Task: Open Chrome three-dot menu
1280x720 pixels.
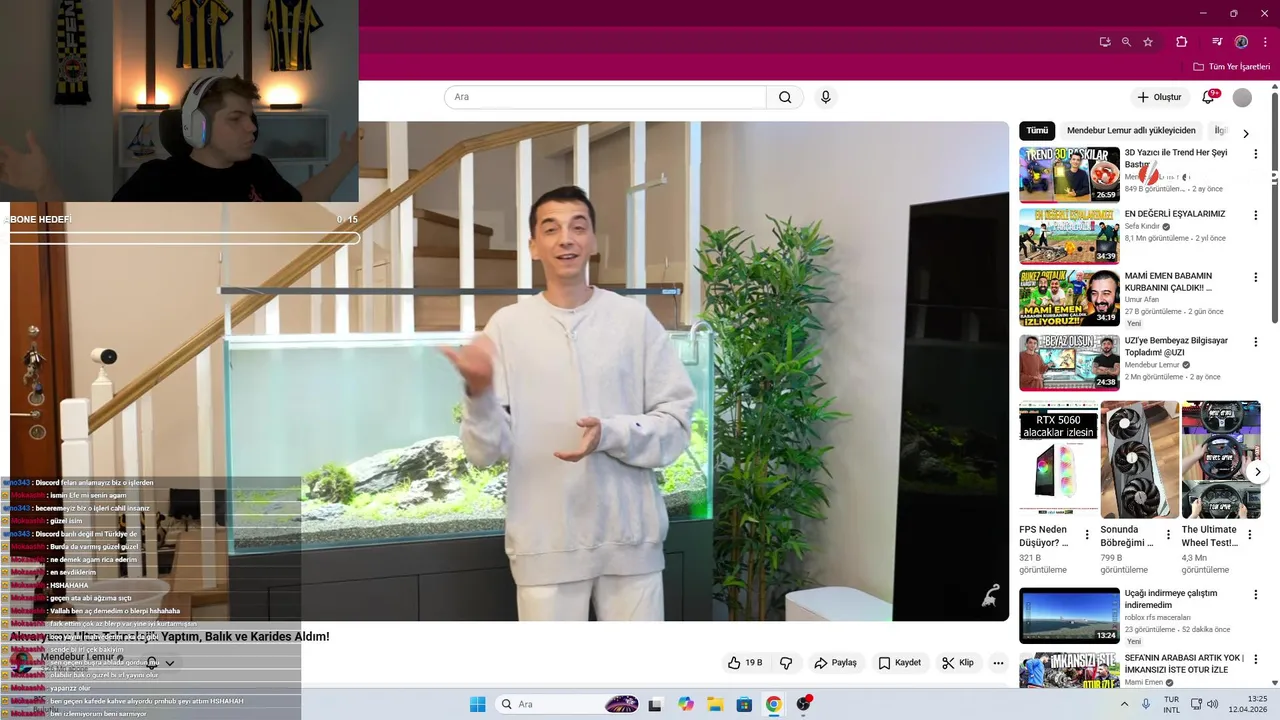Action: click(1265, 42)
